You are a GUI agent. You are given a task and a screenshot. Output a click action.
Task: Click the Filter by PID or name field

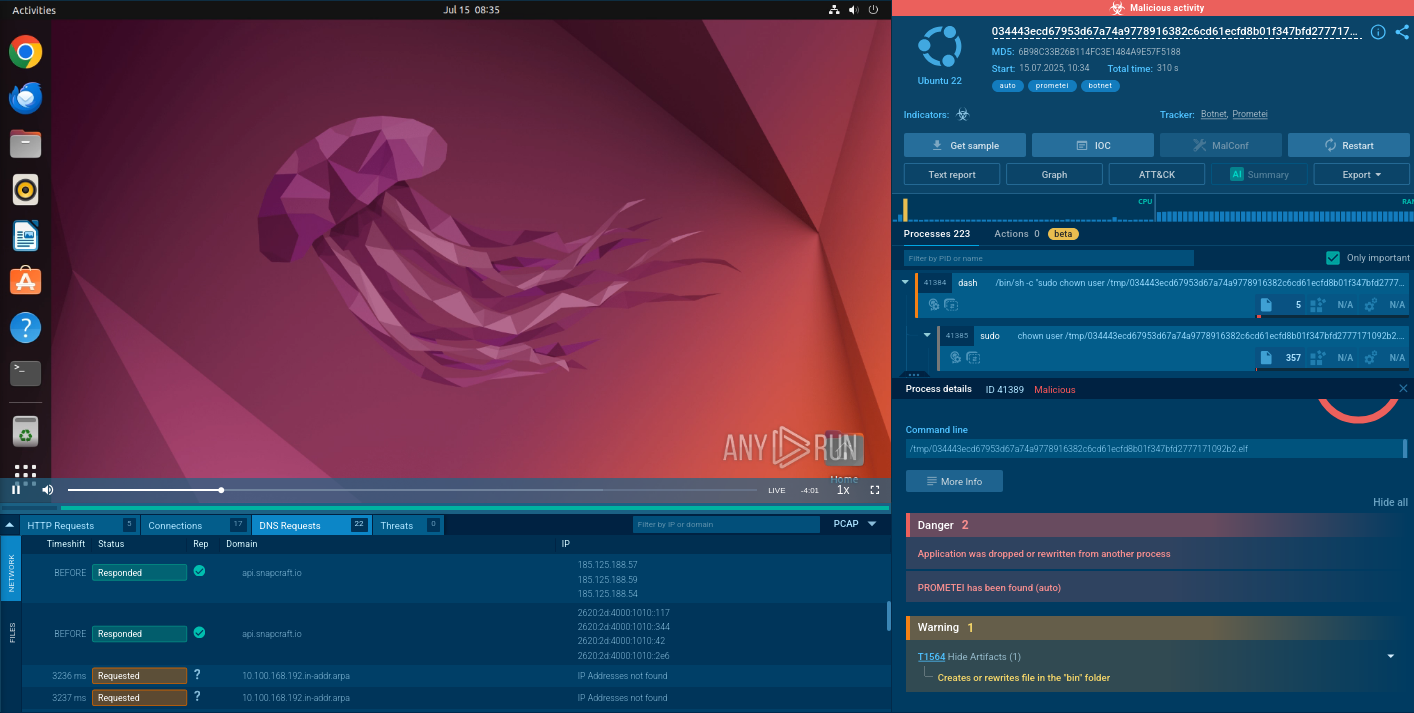1048,258
